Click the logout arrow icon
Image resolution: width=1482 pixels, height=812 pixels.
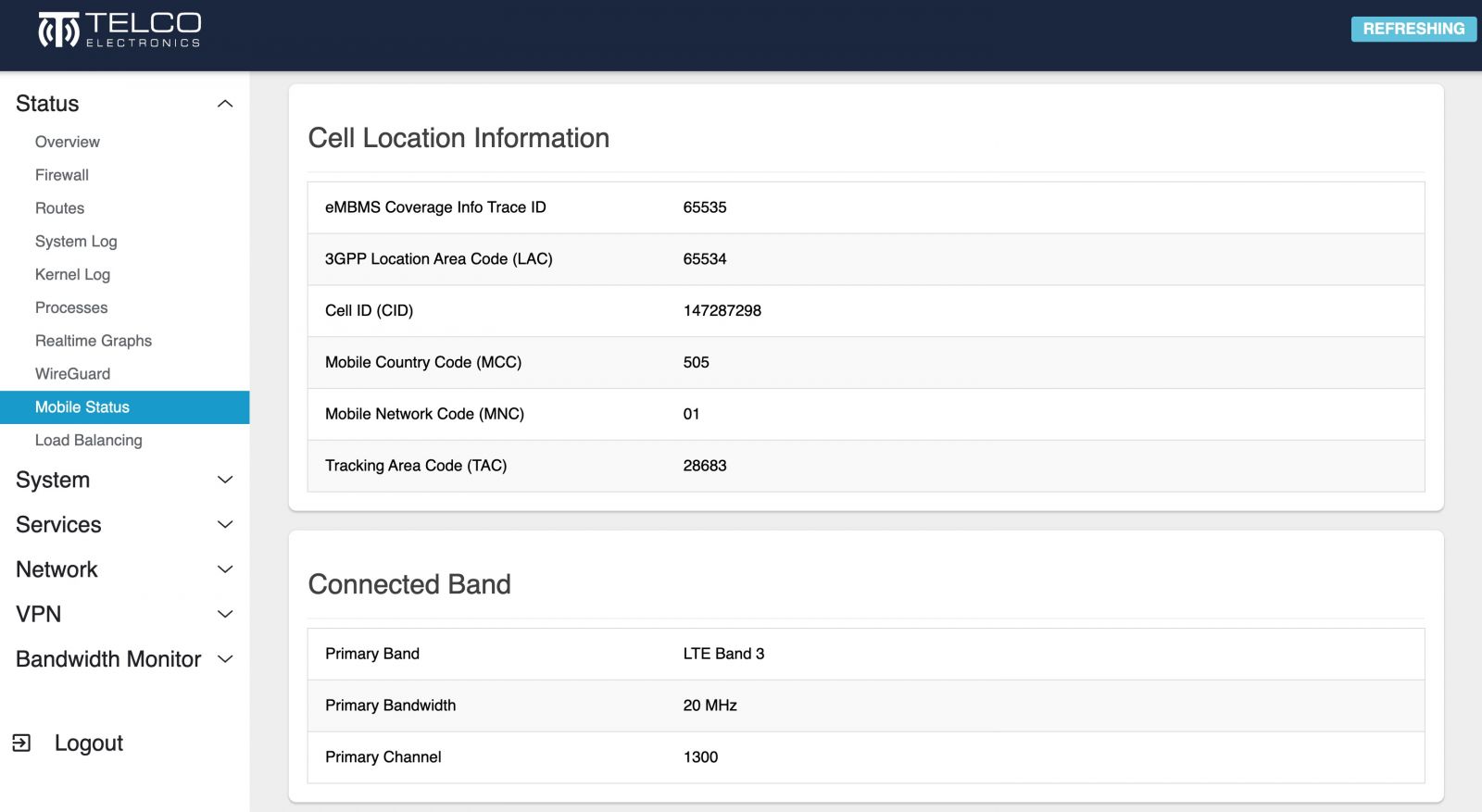coord(21,743)
